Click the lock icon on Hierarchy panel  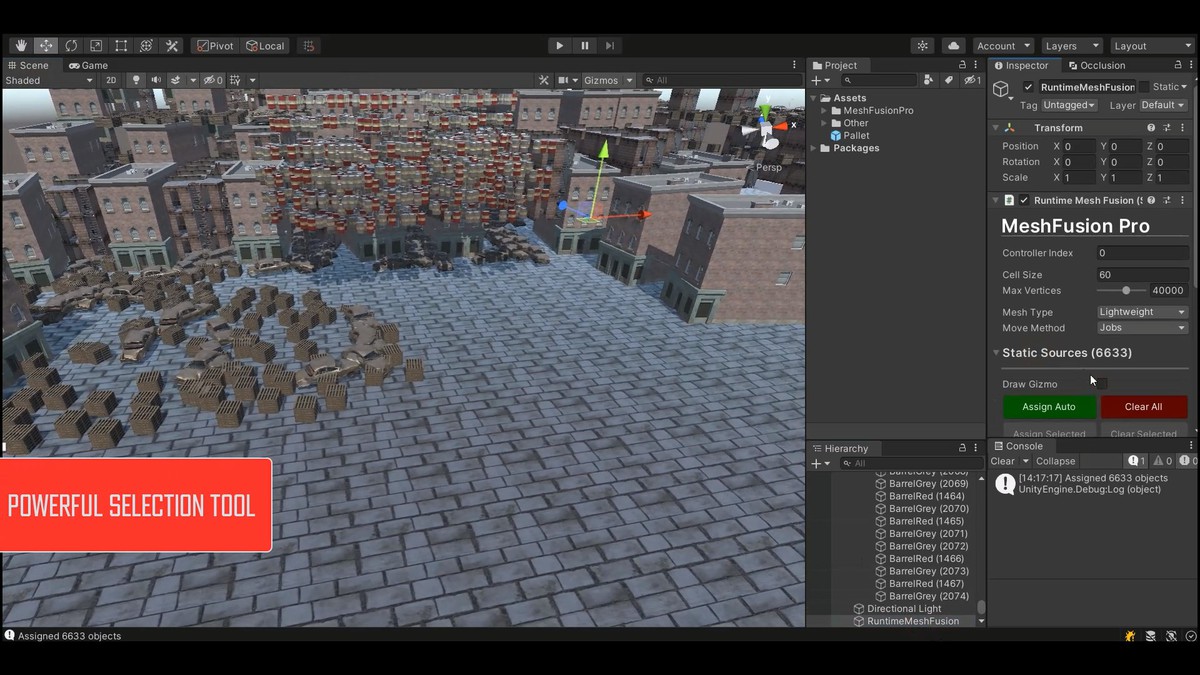tap(962, 448)
